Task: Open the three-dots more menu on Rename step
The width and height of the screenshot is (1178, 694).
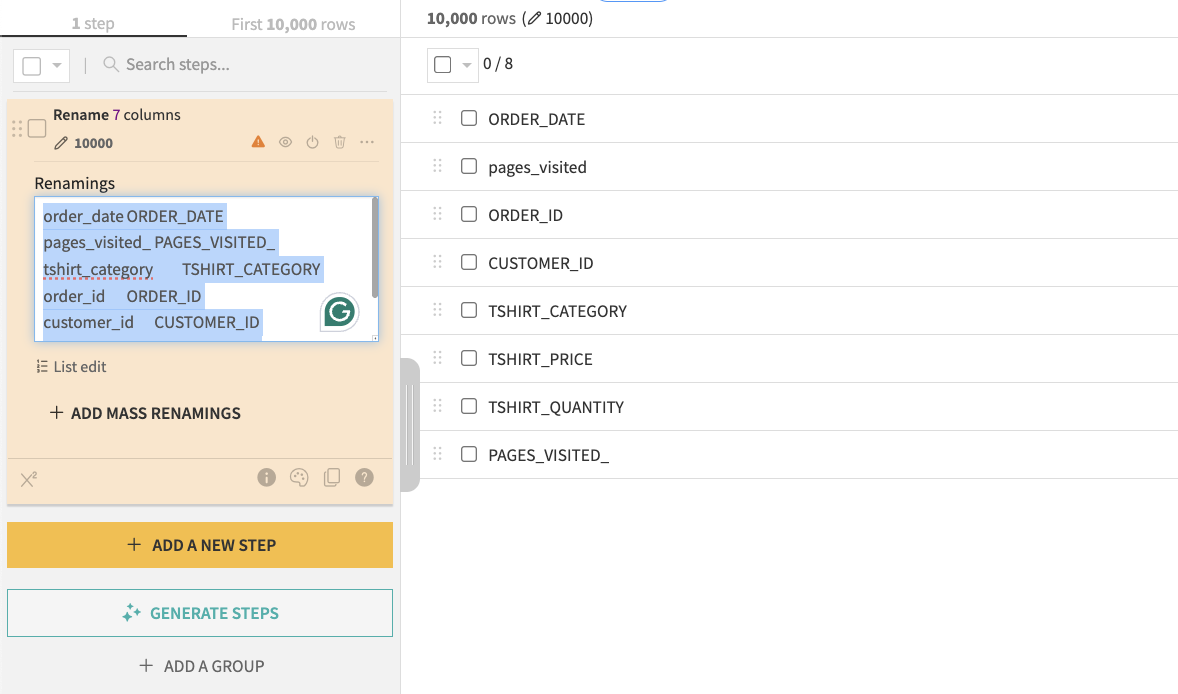Action: coord(367,142)
